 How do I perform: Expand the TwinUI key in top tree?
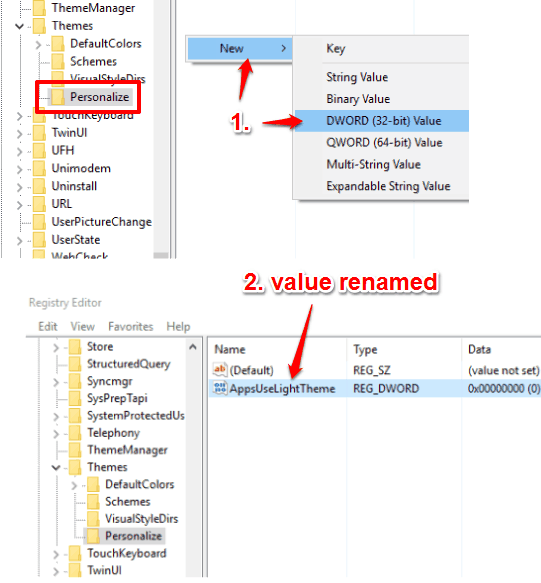pos(20,133)
